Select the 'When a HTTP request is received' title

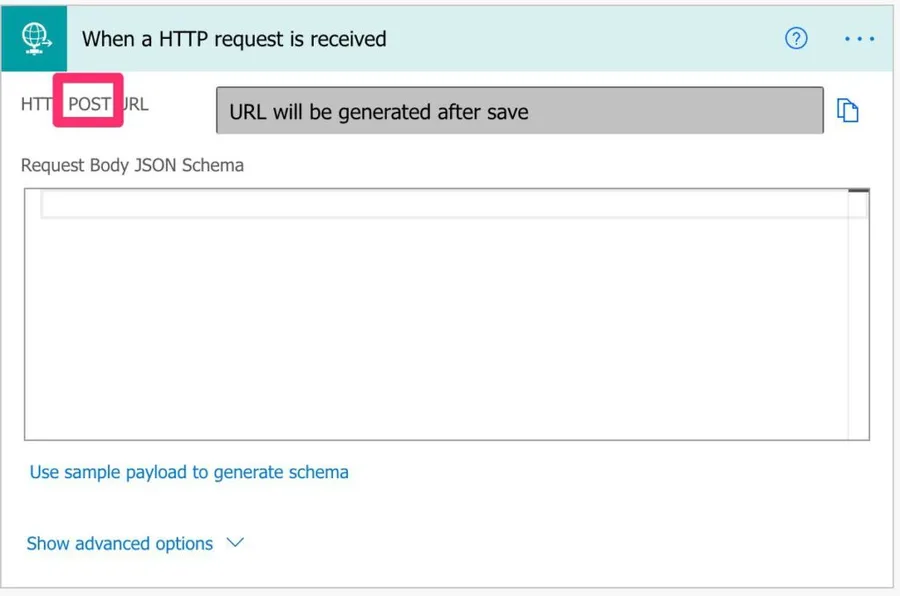point(234,40)
